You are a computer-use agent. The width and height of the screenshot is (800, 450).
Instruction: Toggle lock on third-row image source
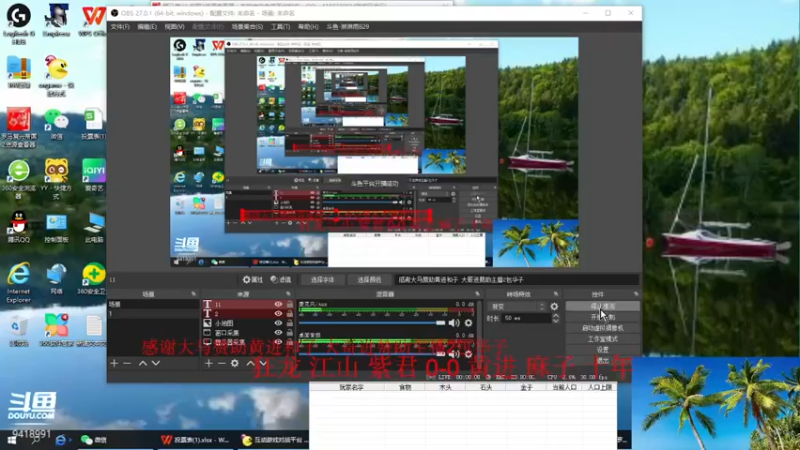tap(290, 323)
